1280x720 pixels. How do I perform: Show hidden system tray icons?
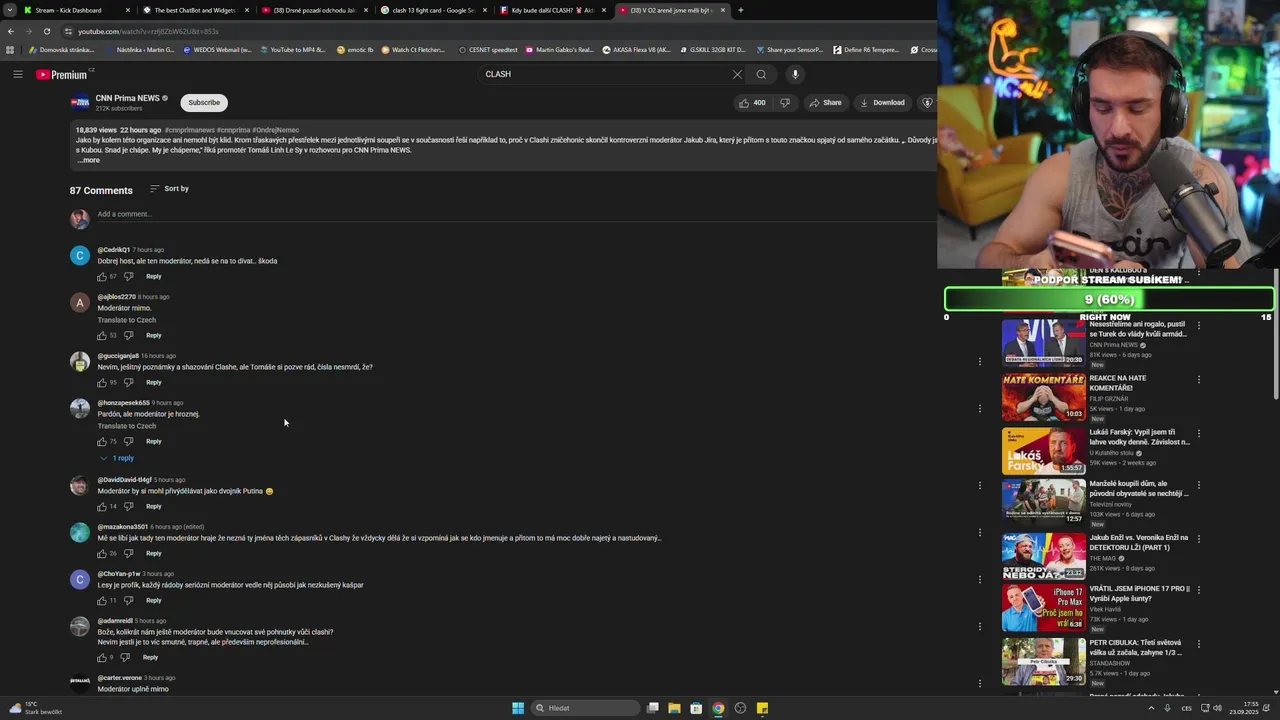[1151, 708]
